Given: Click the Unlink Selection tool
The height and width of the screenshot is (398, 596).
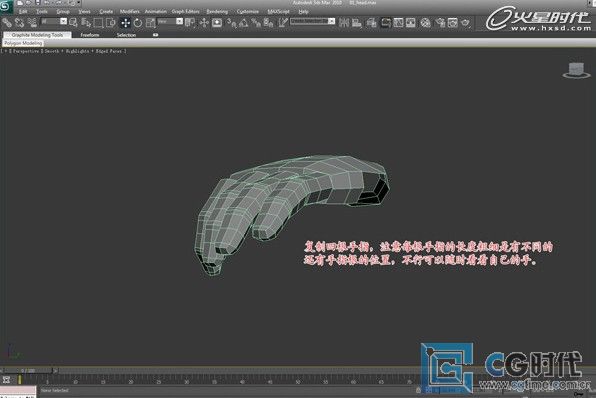Looking at the screenshot, I should click(19, 23).
